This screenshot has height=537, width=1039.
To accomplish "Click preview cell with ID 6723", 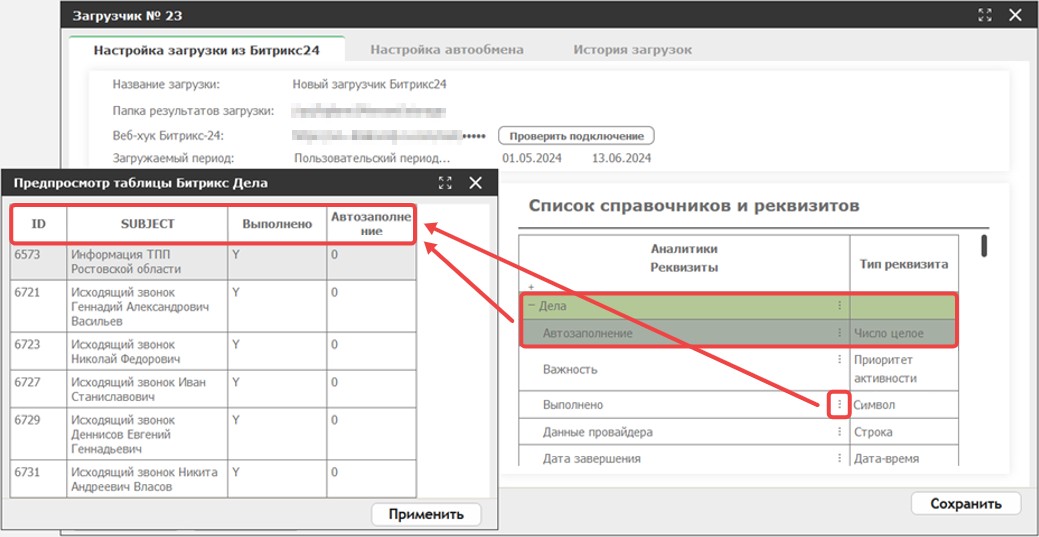I will point(39,351).
